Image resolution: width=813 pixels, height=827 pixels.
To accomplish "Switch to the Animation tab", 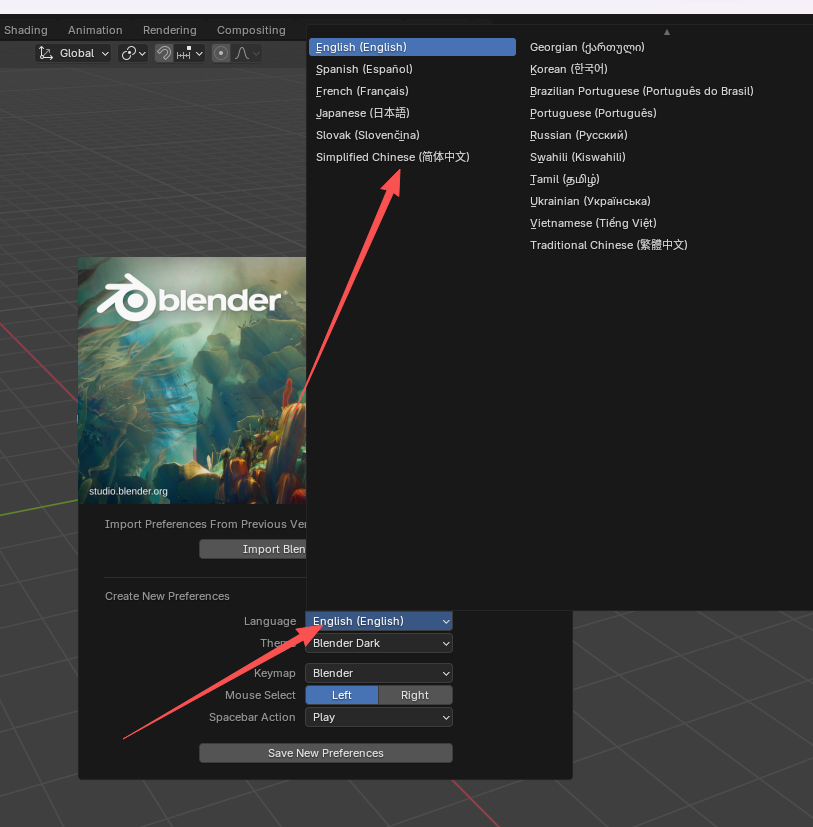I will point(95,29).
